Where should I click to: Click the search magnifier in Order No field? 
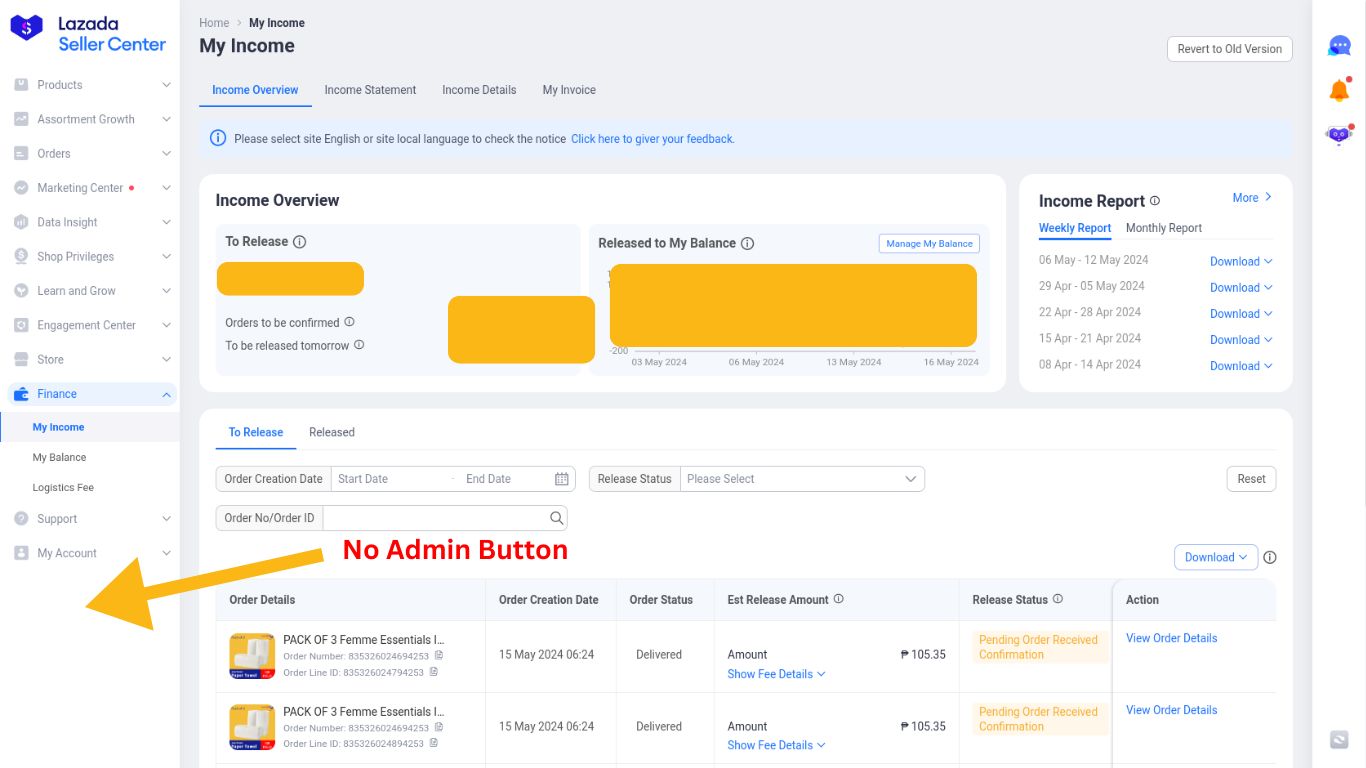[556, 517]
